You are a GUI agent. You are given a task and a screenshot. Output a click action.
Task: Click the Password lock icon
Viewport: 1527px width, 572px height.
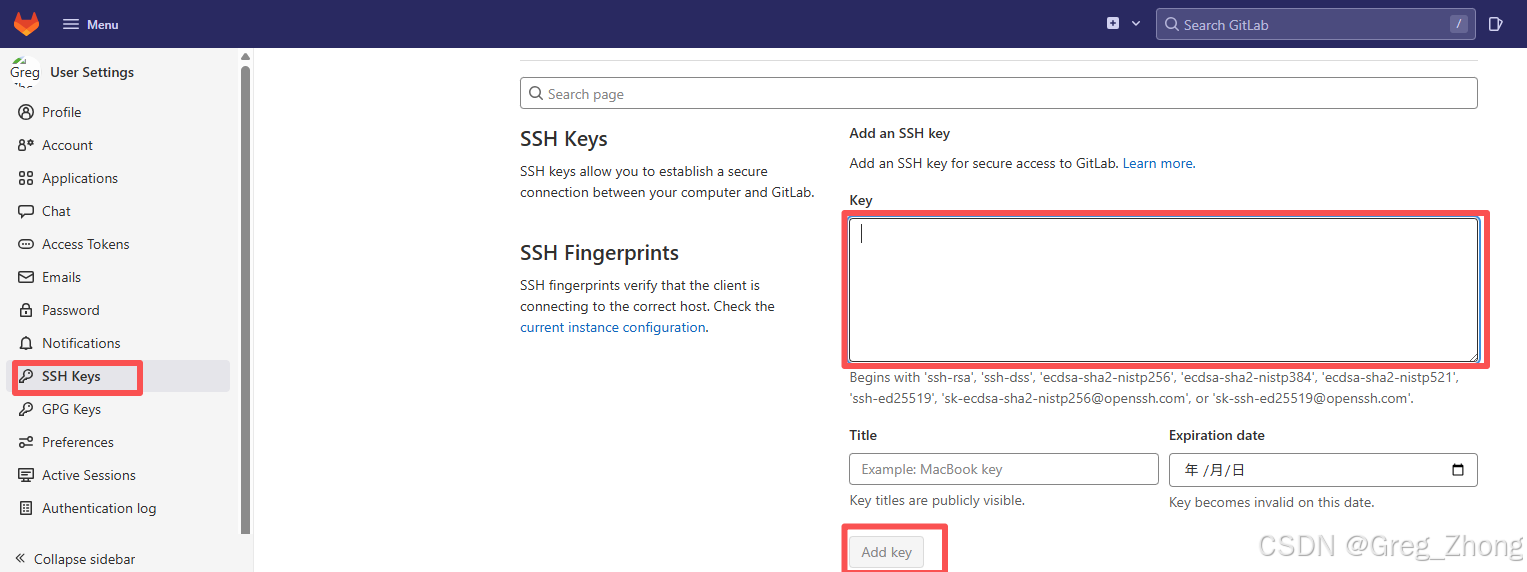(x=26, y=310)
